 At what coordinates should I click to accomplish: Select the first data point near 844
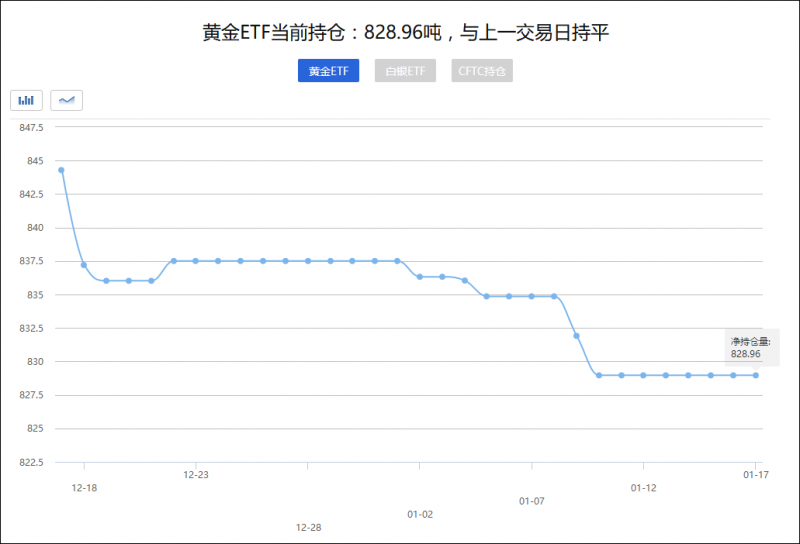tap(61, 170)
